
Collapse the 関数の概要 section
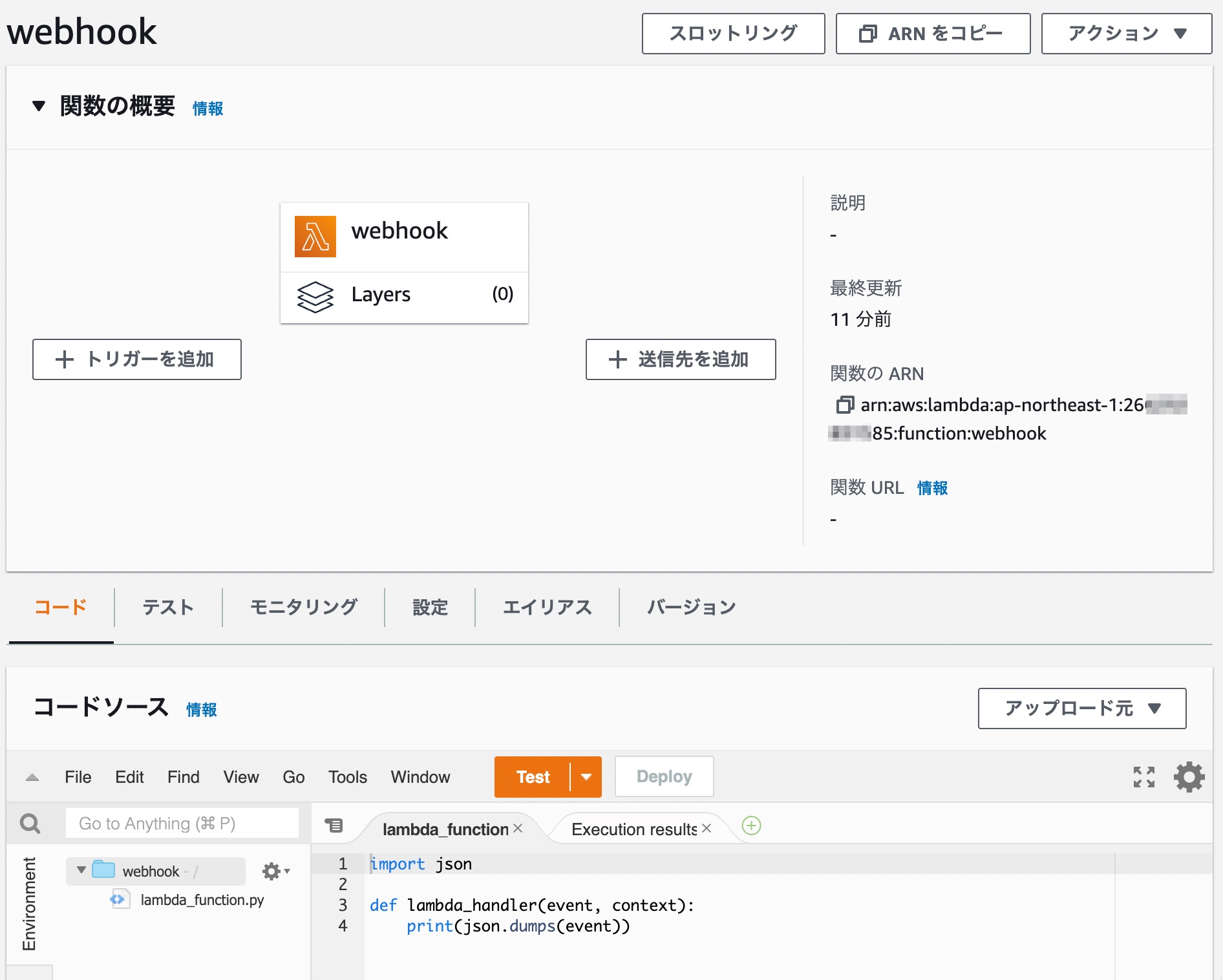(x=39, y=106)
